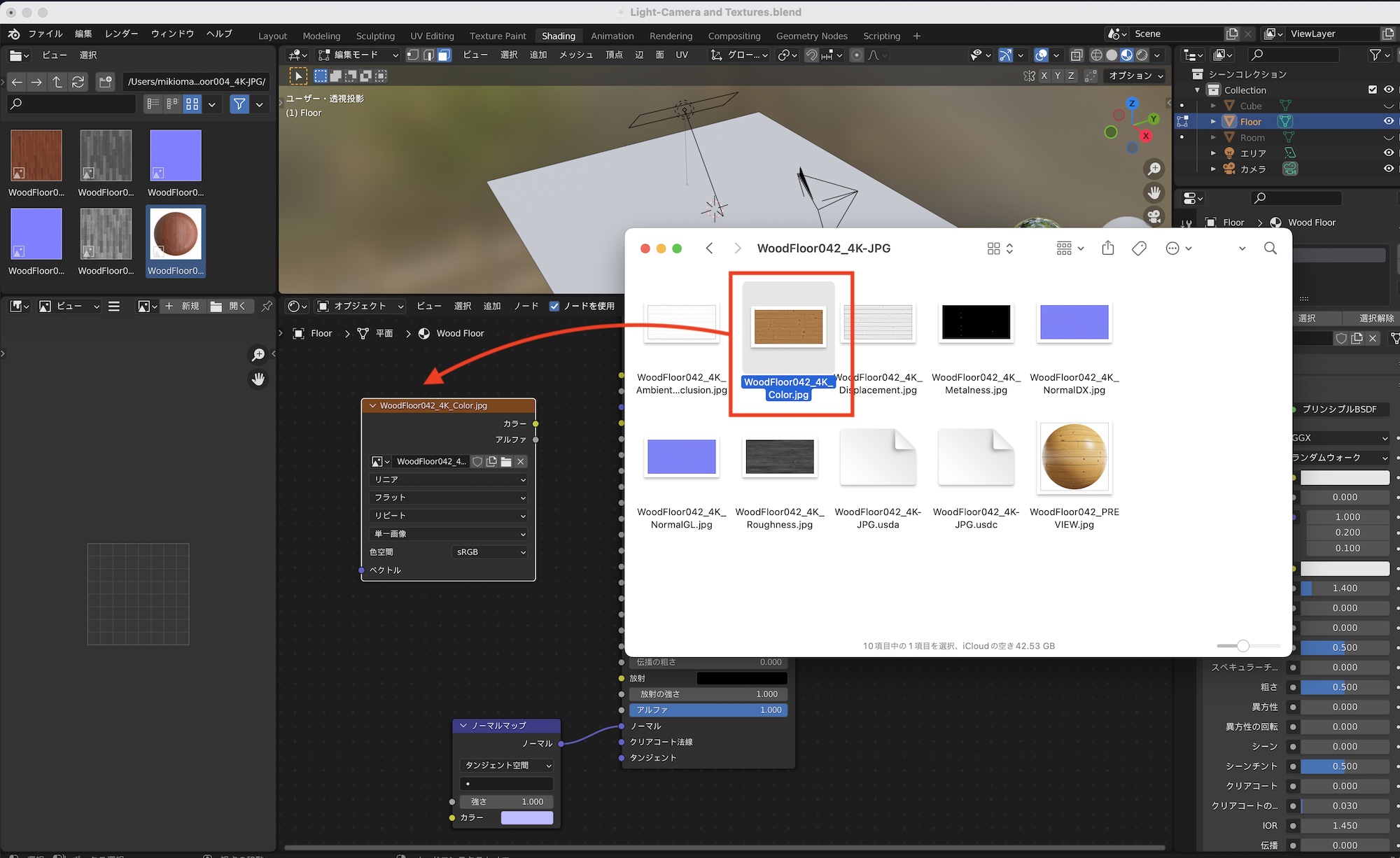Open the sRGB color space dropdown

(x=490, y=552)
